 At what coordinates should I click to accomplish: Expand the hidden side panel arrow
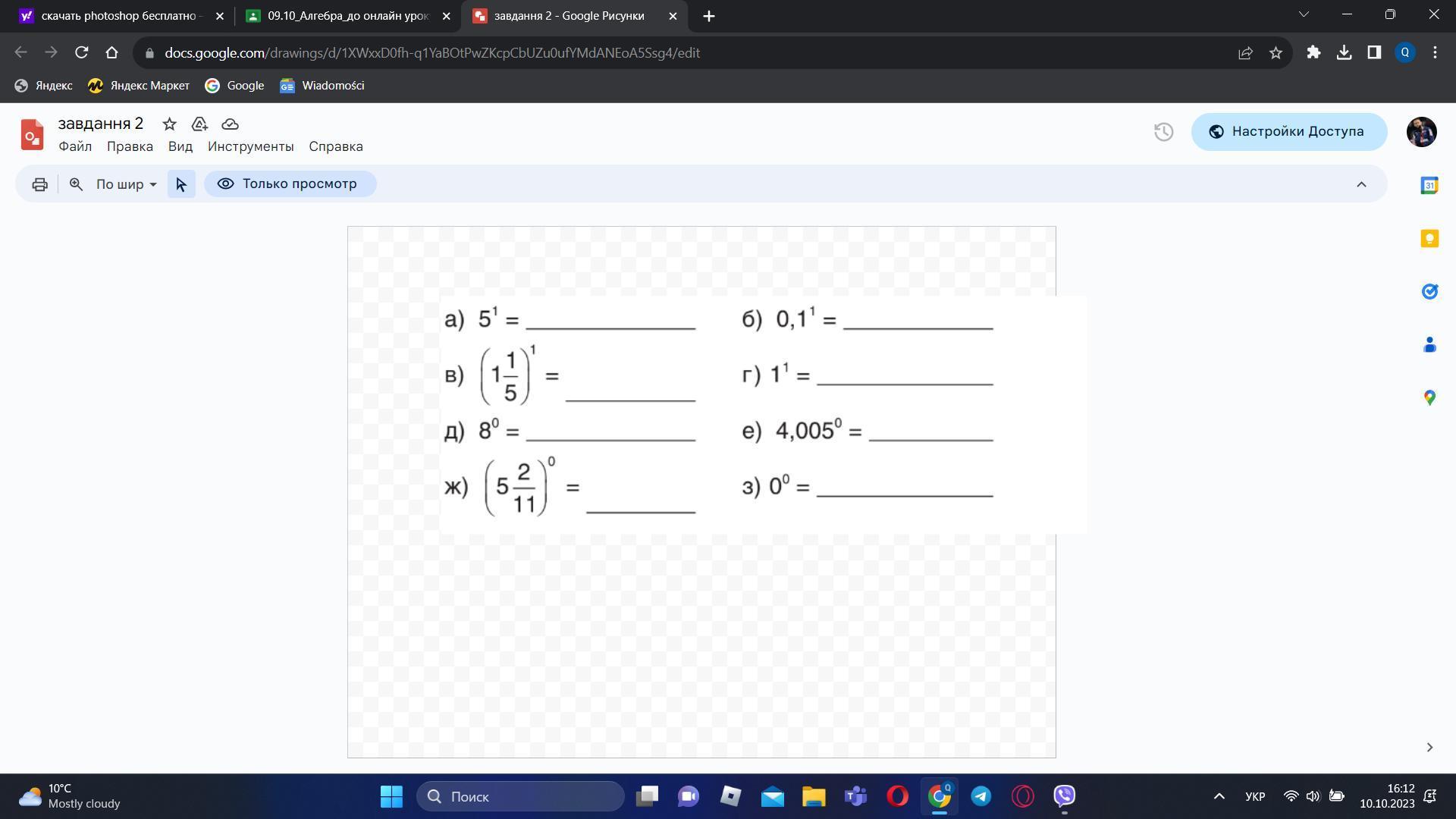(1429, 748)
